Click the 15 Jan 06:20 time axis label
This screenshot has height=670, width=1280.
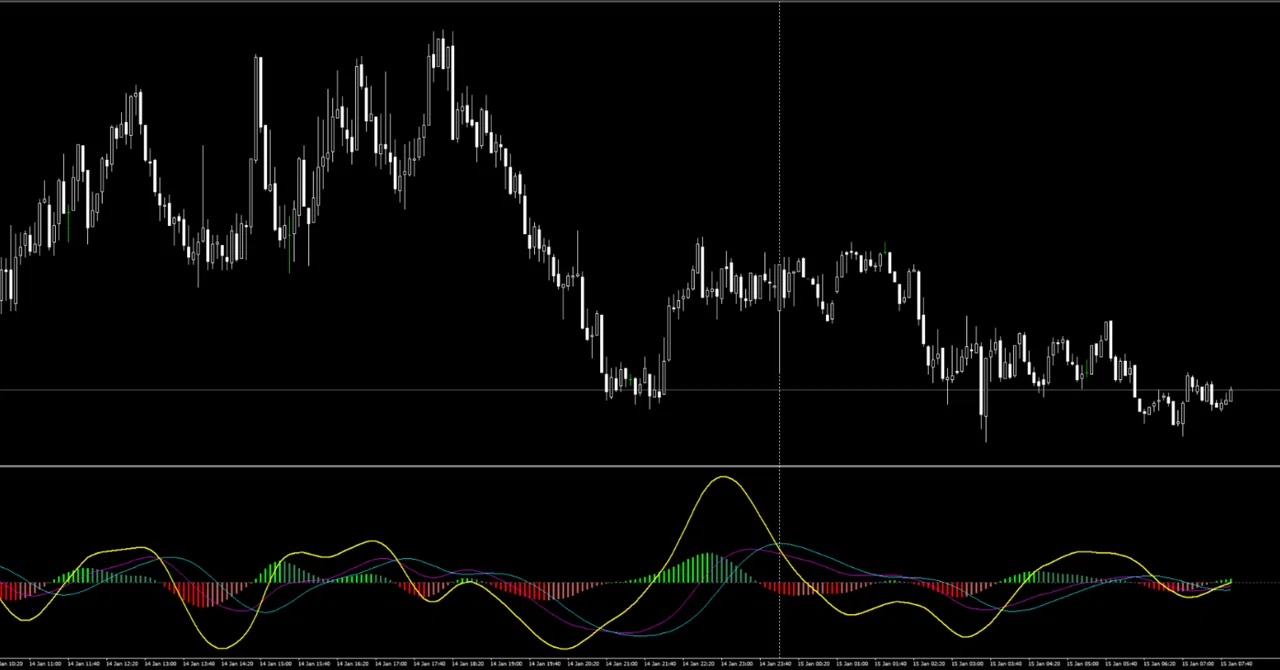pos(1159,663)
